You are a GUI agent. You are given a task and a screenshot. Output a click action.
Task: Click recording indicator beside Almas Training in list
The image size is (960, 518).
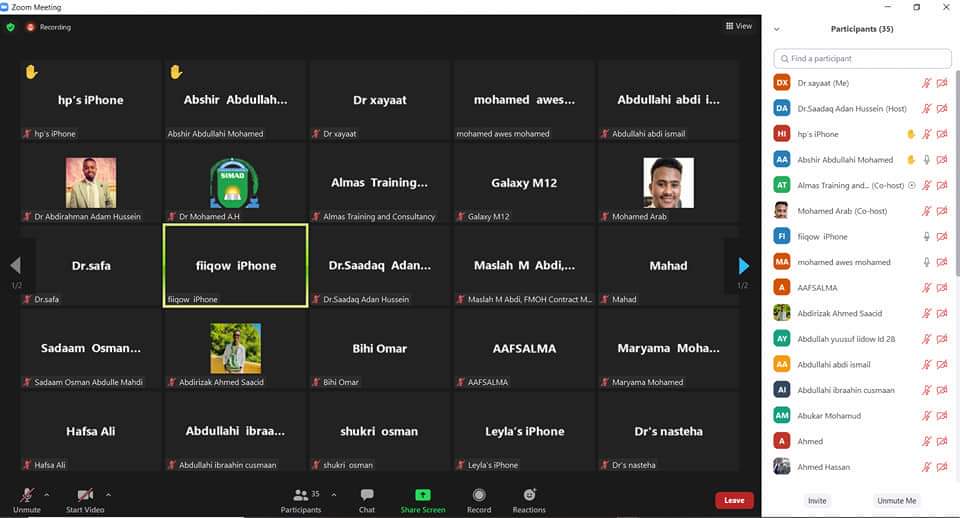[912, 185]
